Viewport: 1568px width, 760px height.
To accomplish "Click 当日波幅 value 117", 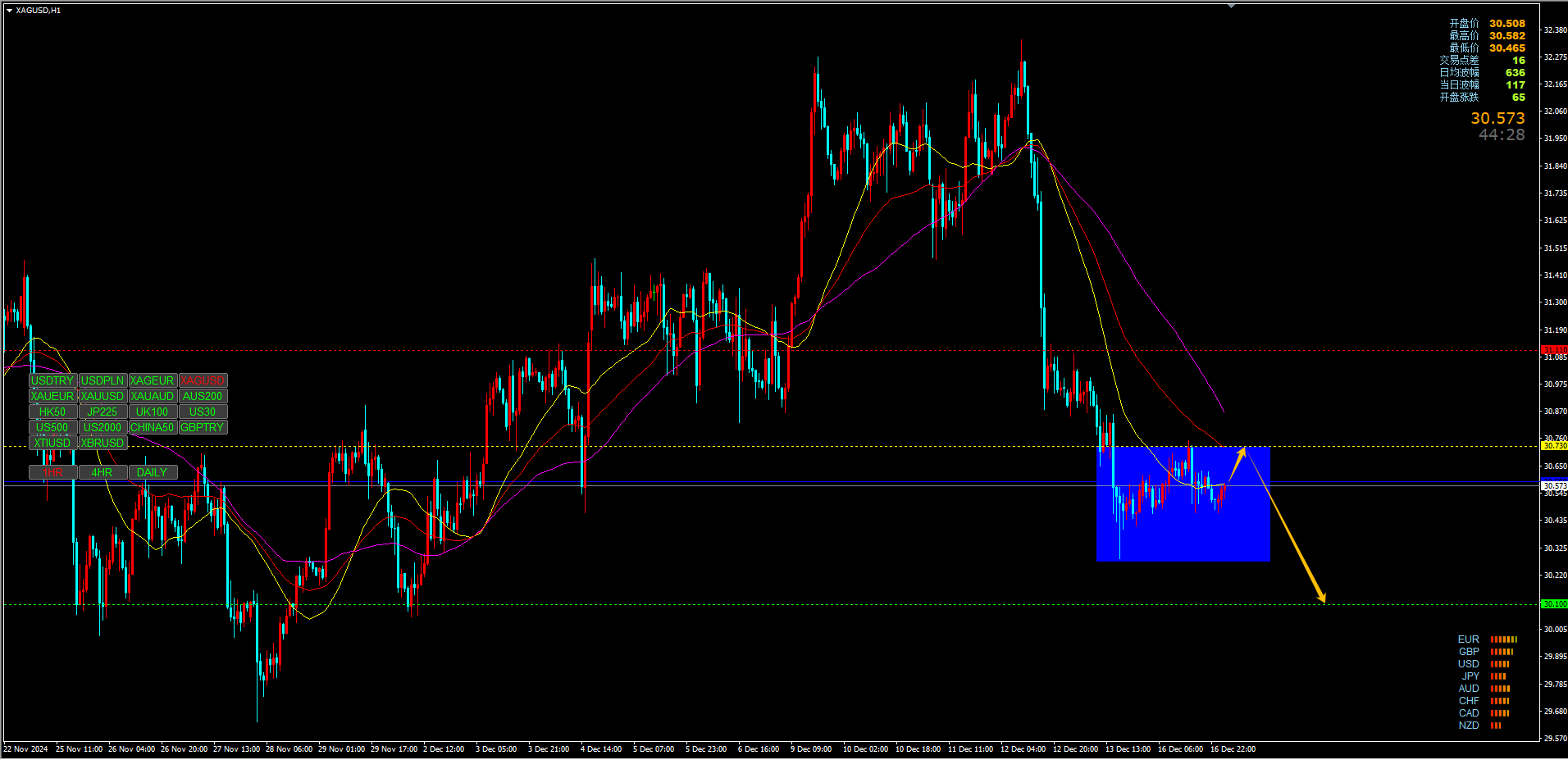I will [x=1516, y=85].
